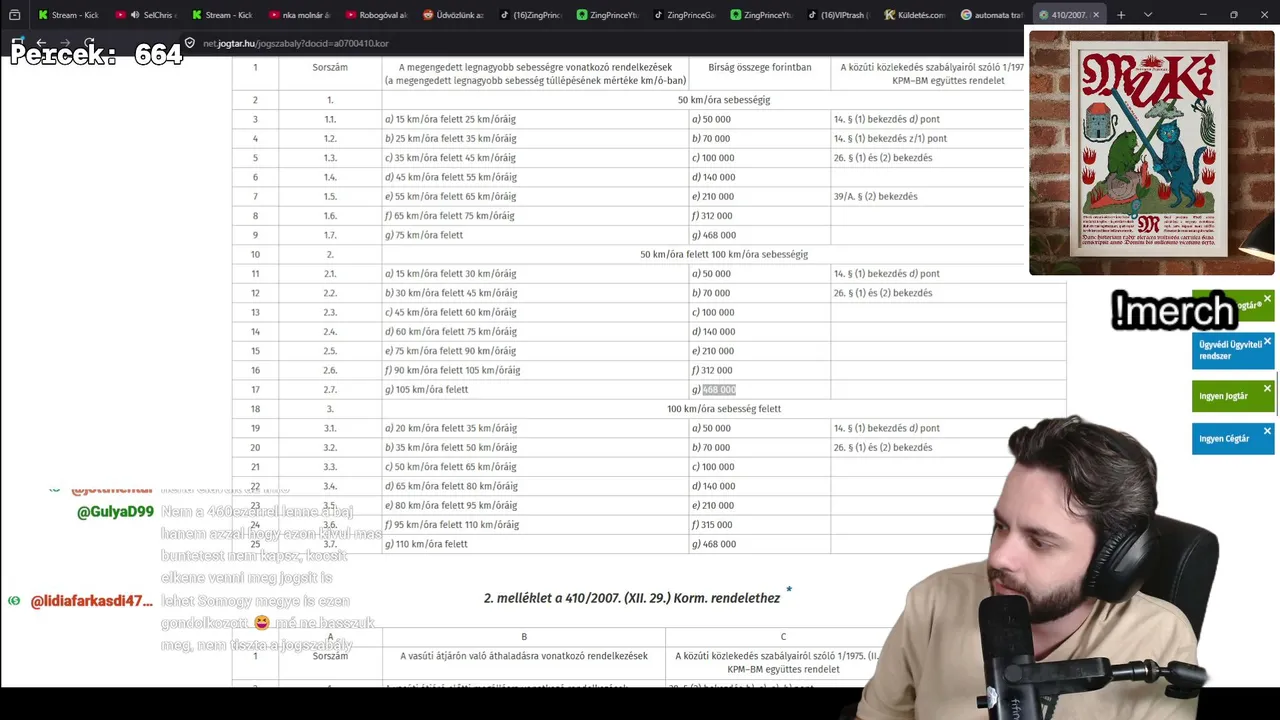Switch to the ZingPrinceGa TikTok tab
The width and height of the screenshot is (1280, 720).
684,15
